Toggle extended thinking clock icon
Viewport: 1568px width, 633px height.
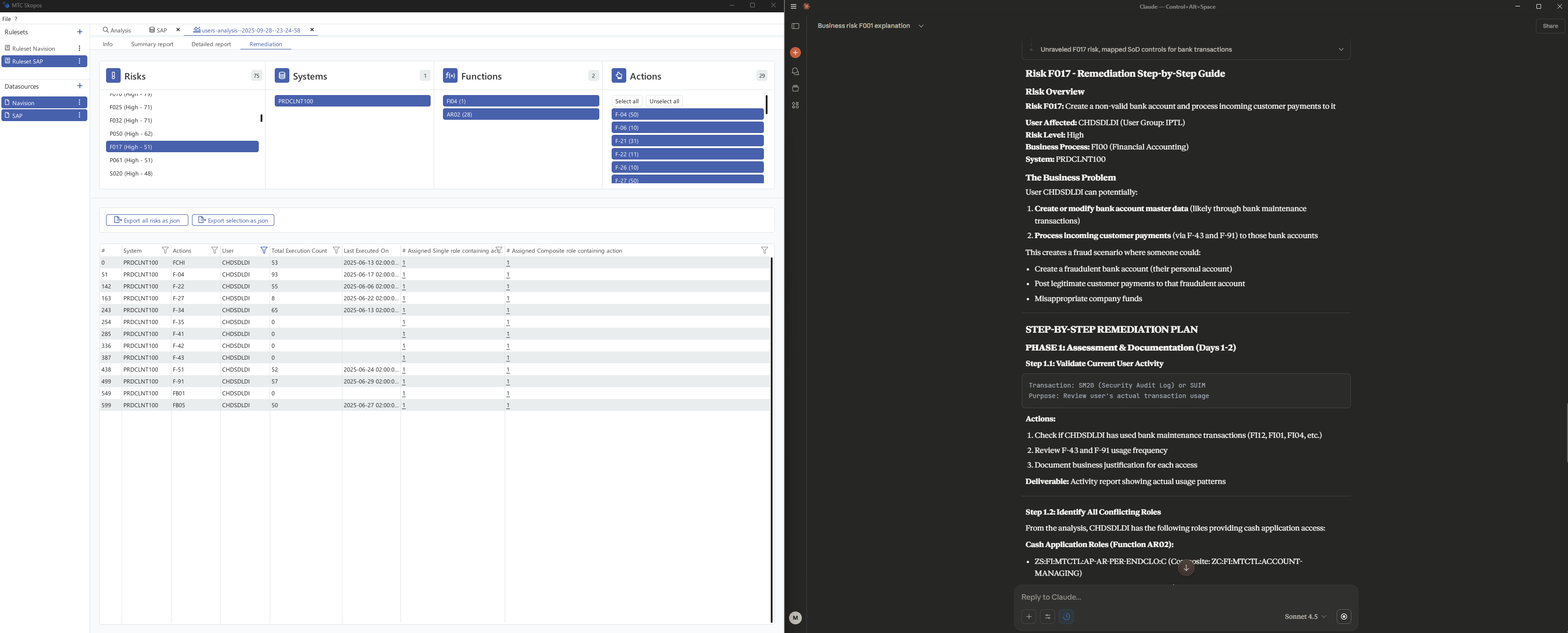(1066, 617)
